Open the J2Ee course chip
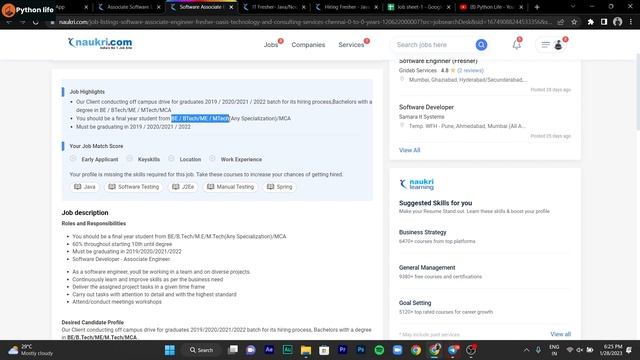Viewport: 640px width, 360px height. [x=183, y=187]
